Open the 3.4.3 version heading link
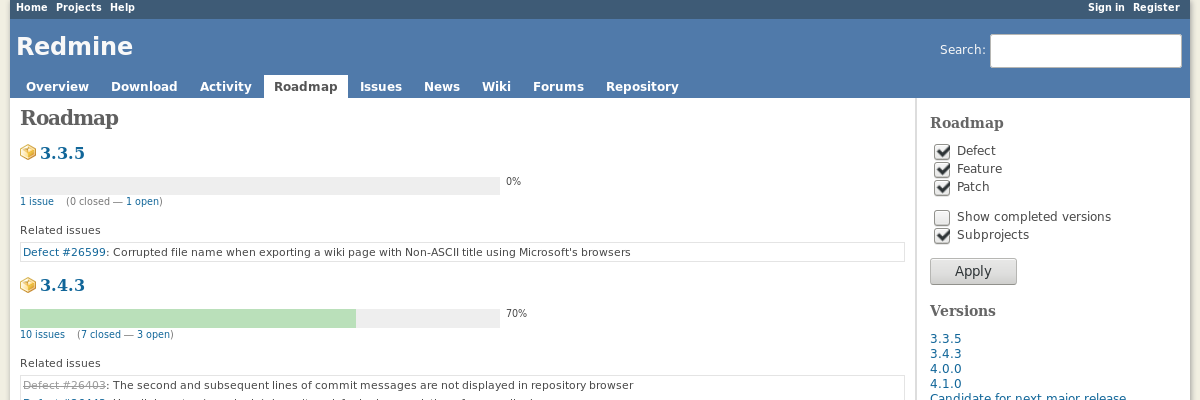 point(62,285)
